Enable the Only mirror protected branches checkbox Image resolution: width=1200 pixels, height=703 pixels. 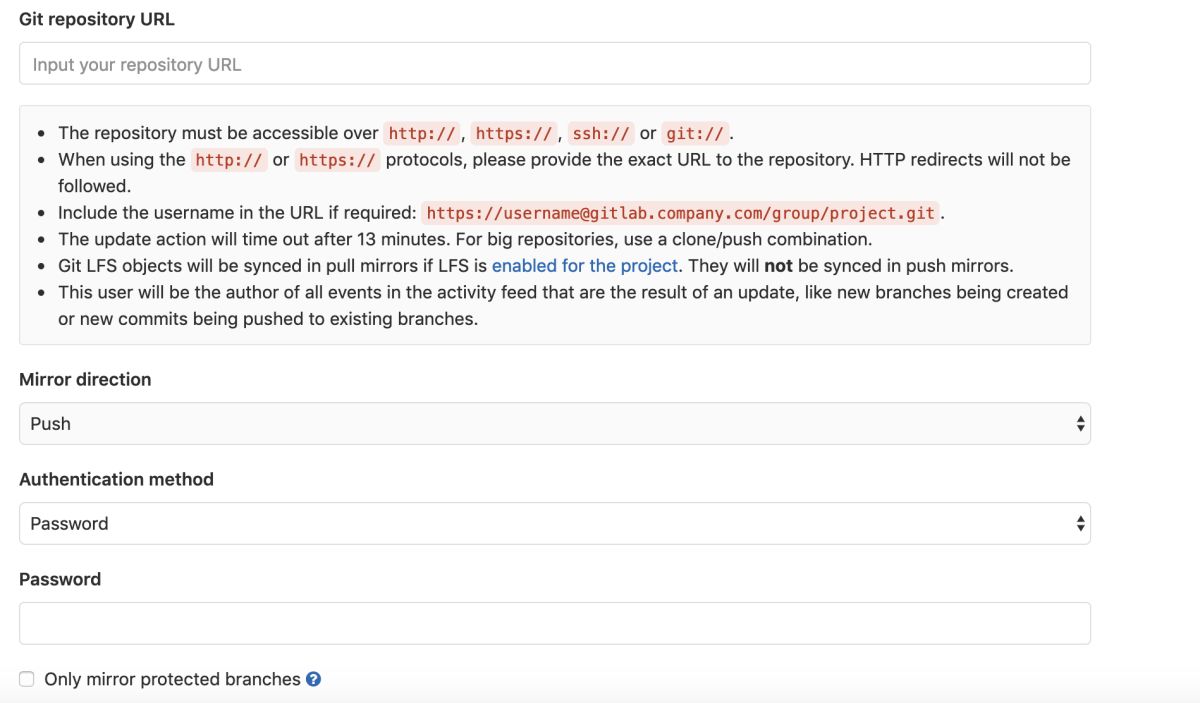[27, 680]
